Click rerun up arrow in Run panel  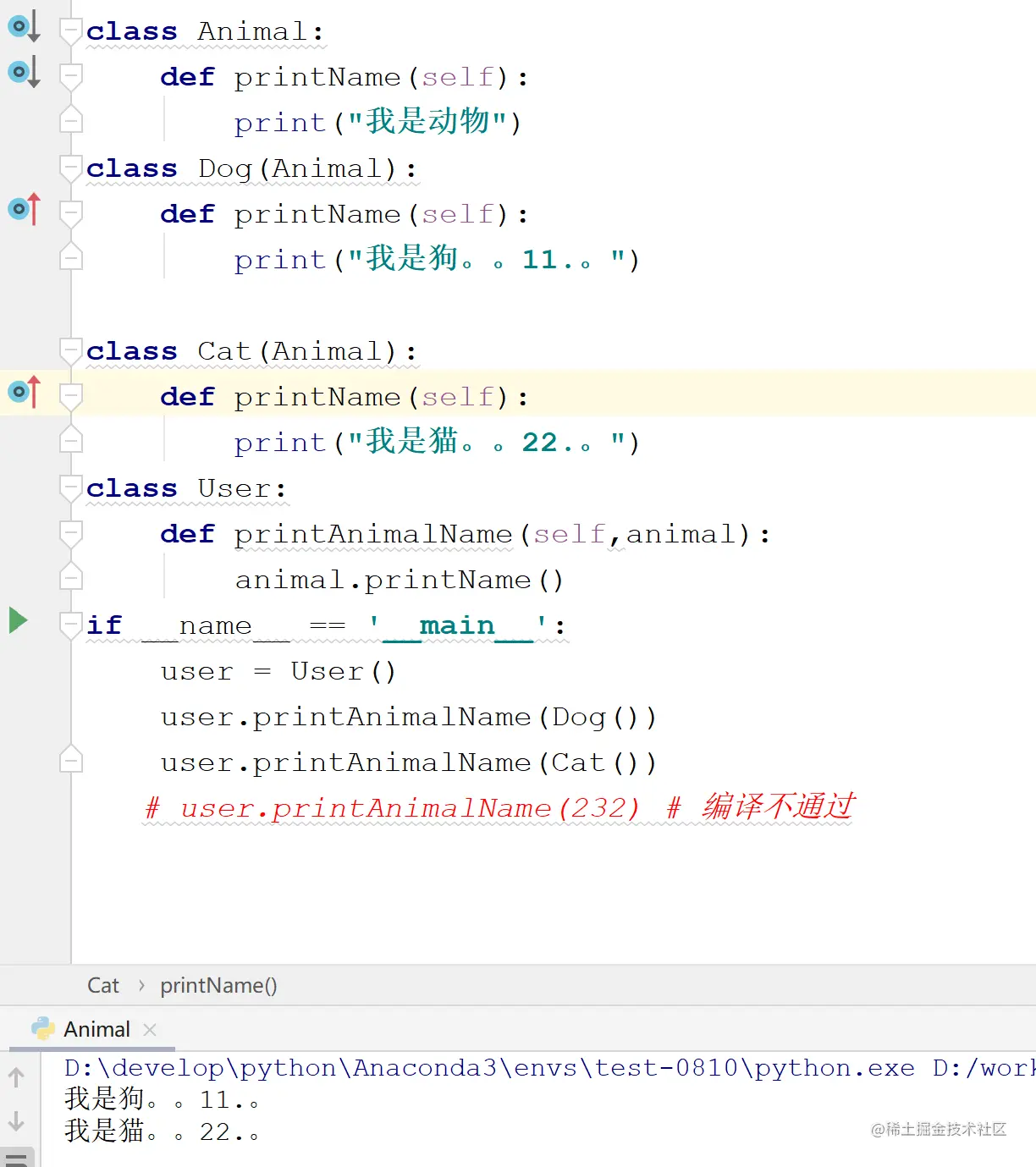coord(16,1077)
